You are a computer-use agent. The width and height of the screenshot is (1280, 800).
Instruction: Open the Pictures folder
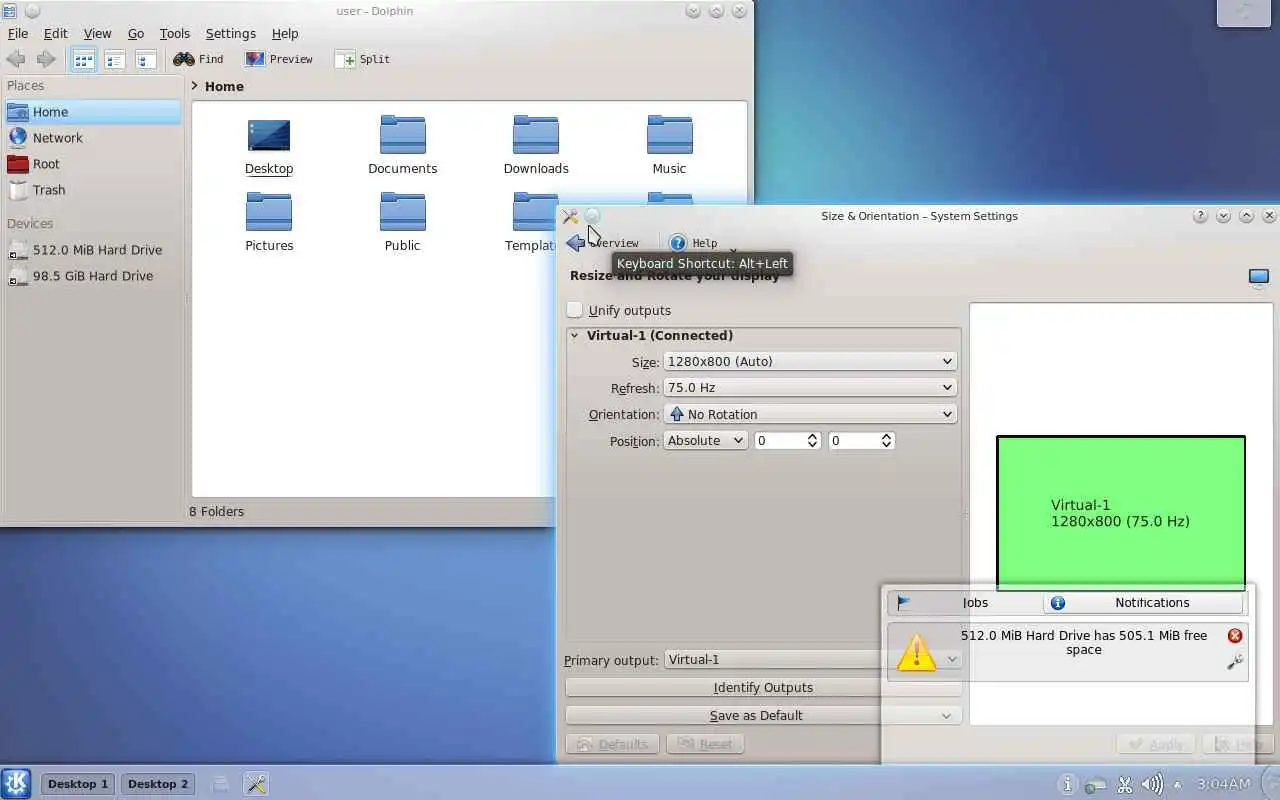pos(269,222)
